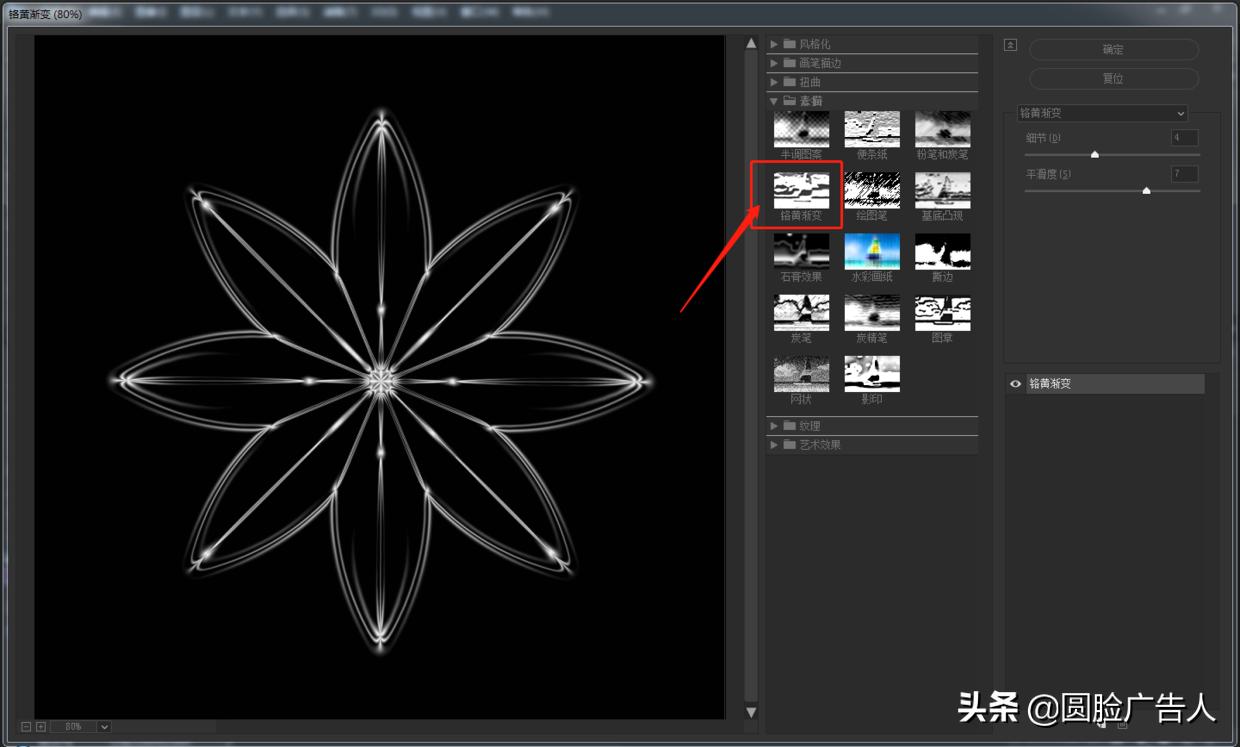1240x747 pixels.
Task: Hide the 铬黄渐变 effect layer eye
Action: point(1016,384)
